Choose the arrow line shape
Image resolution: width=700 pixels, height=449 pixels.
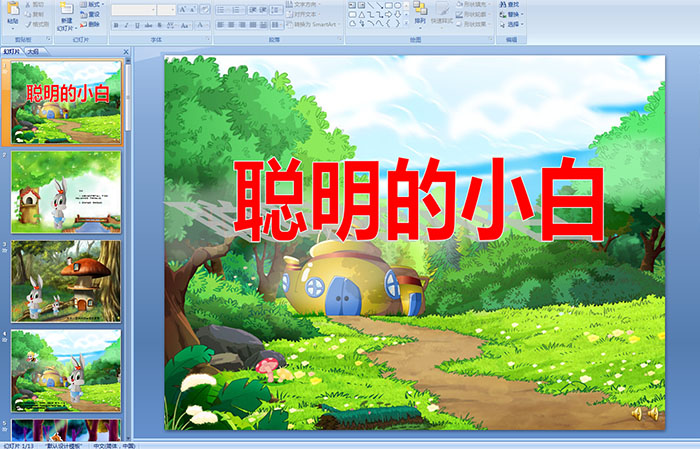(379, 5)
